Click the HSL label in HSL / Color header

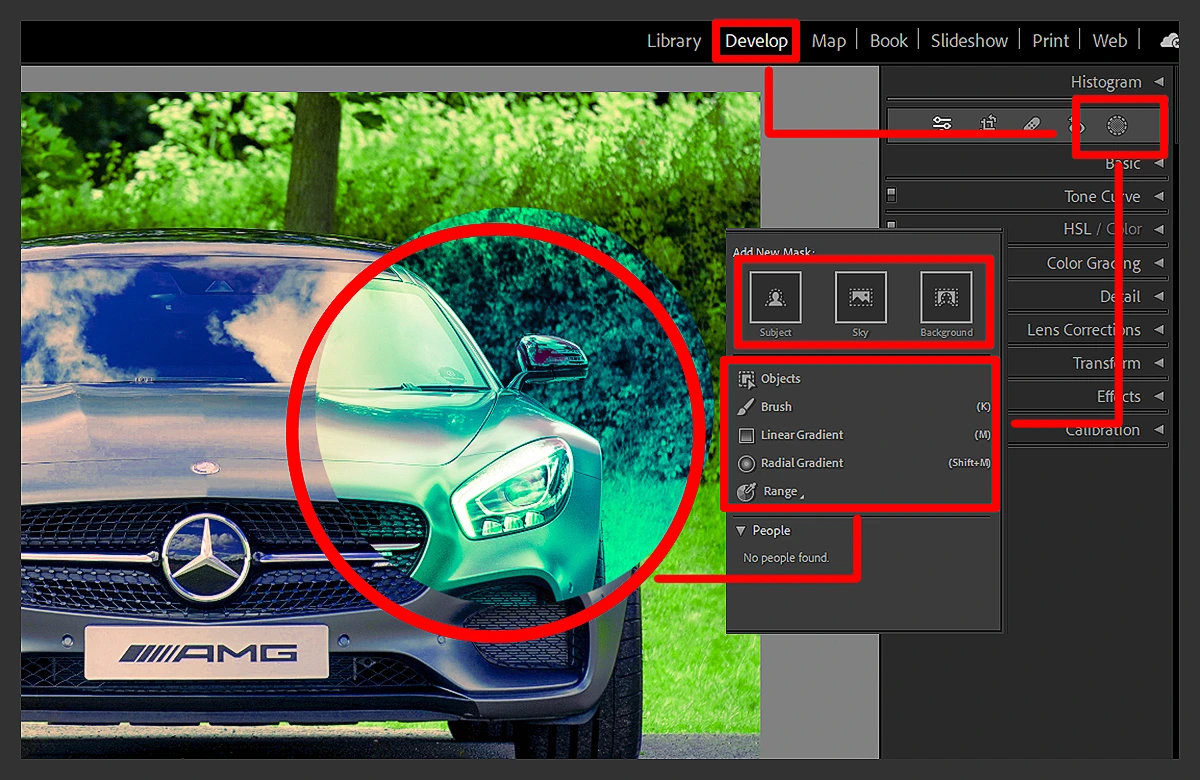[x=1077, y=229]
